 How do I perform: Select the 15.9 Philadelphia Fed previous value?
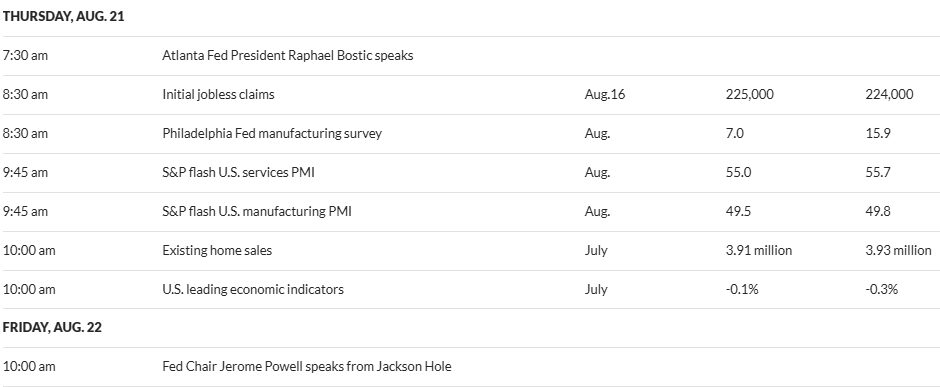tap(878, 133)
